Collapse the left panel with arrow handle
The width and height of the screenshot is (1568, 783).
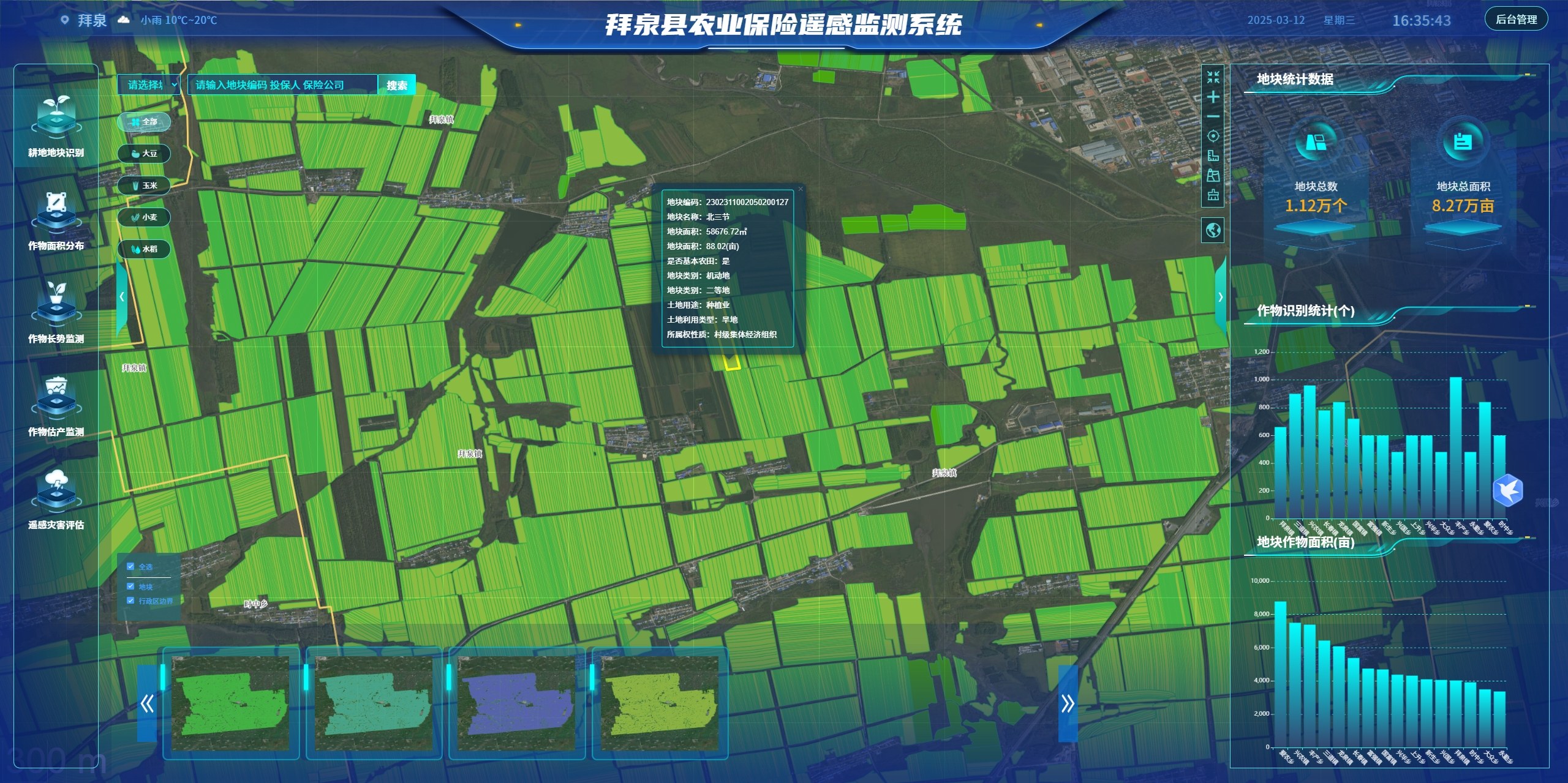(x=122, y=297)
